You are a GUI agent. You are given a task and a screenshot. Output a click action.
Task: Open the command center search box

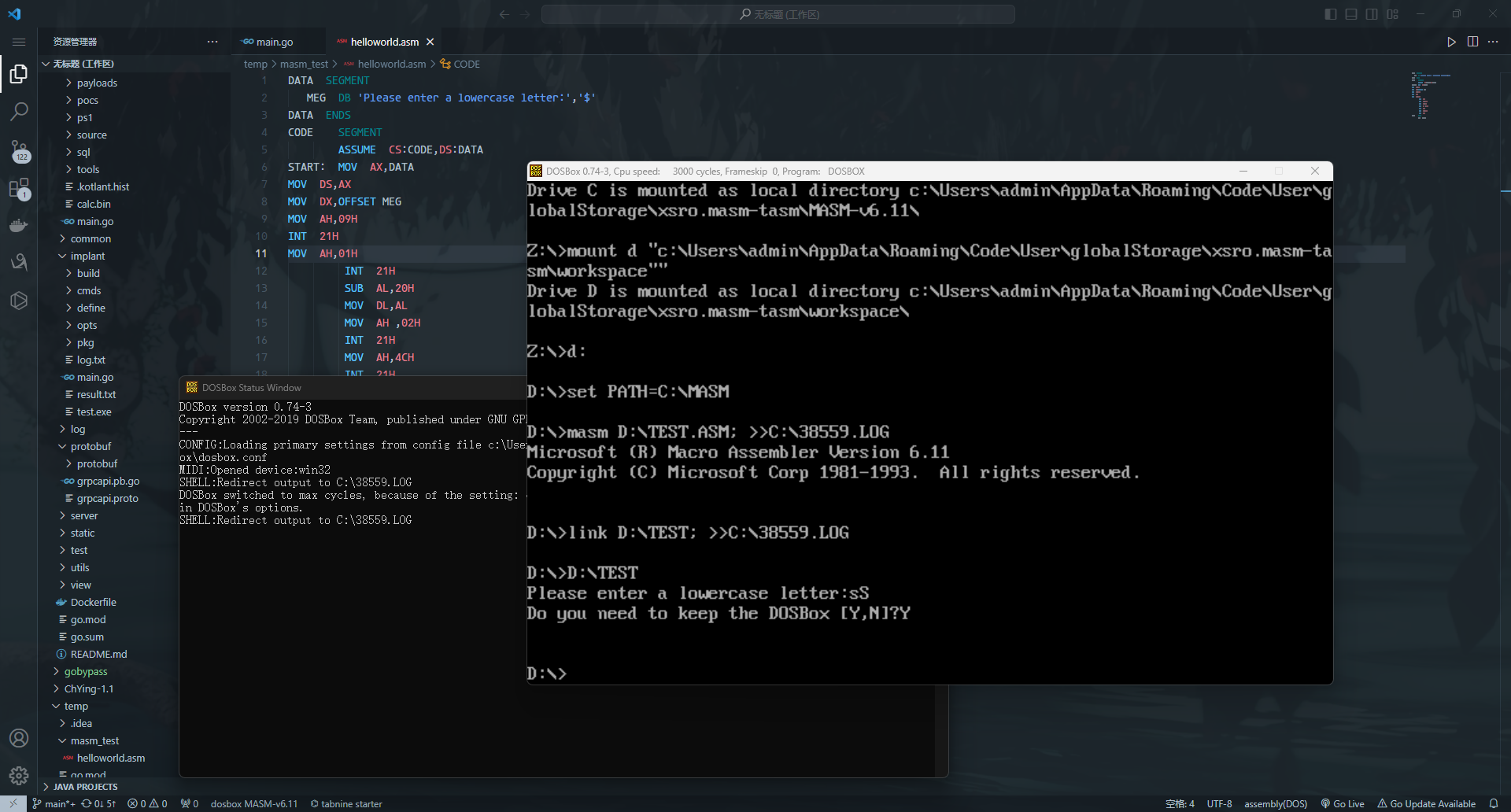778,14
